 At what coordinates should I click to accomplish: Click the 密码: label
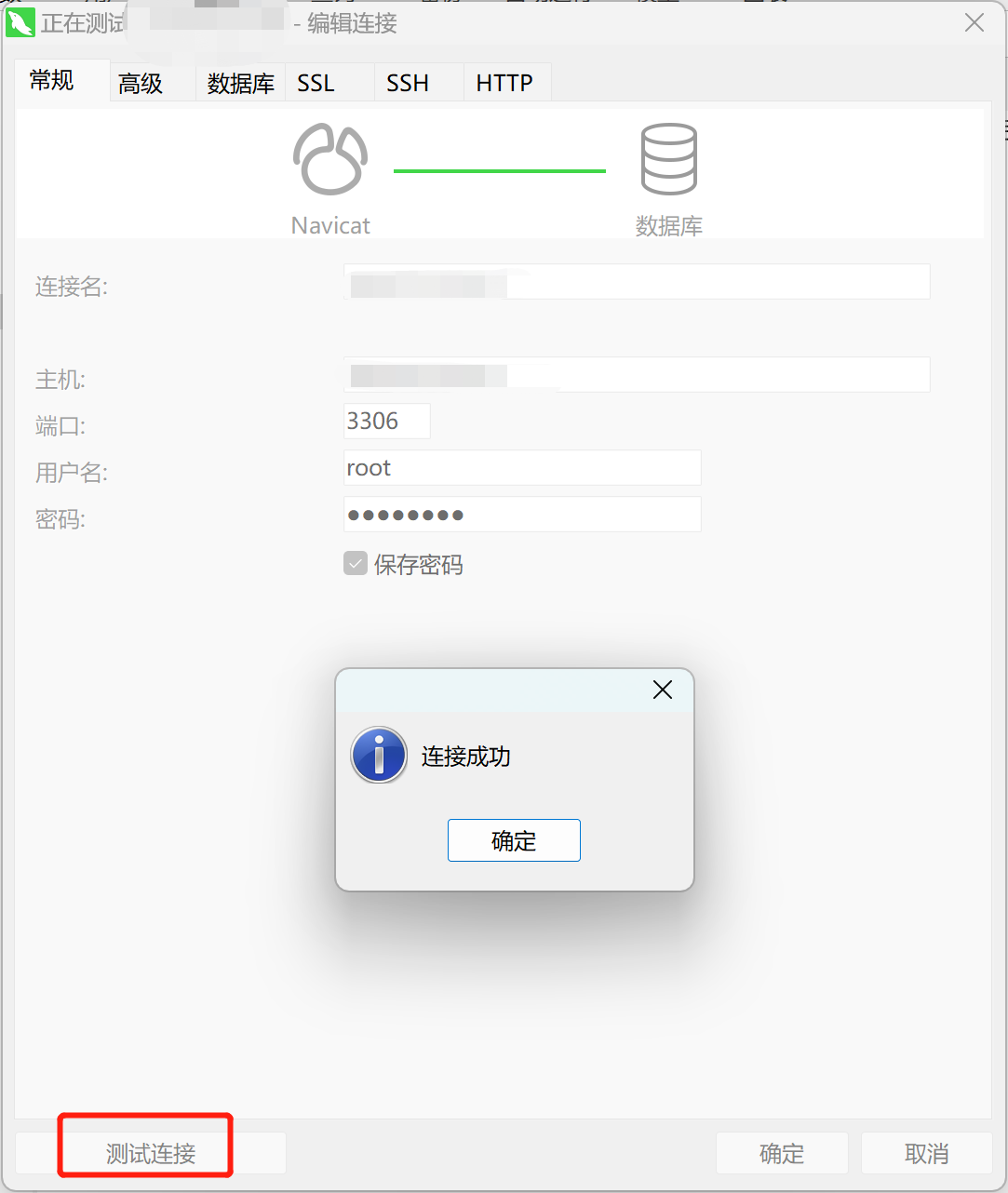point(60,519)
